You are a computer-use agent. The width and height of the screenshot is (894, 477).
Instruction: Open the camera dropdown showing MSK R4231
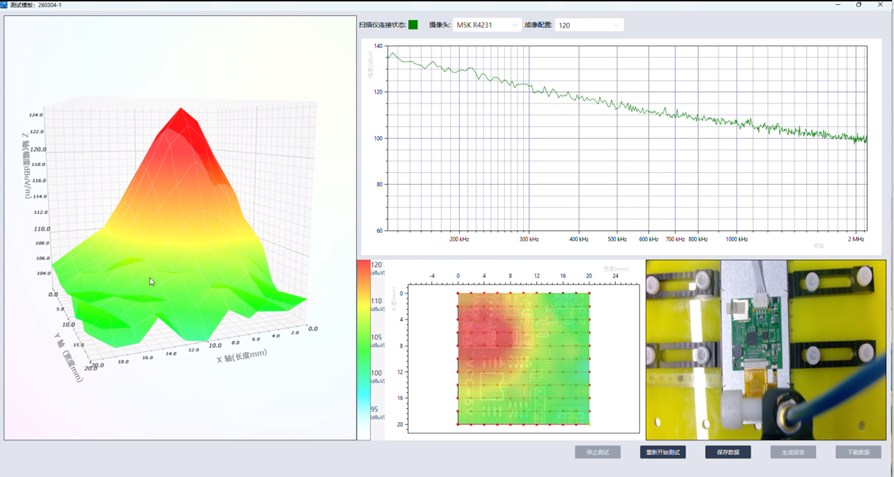click(487, 25)
